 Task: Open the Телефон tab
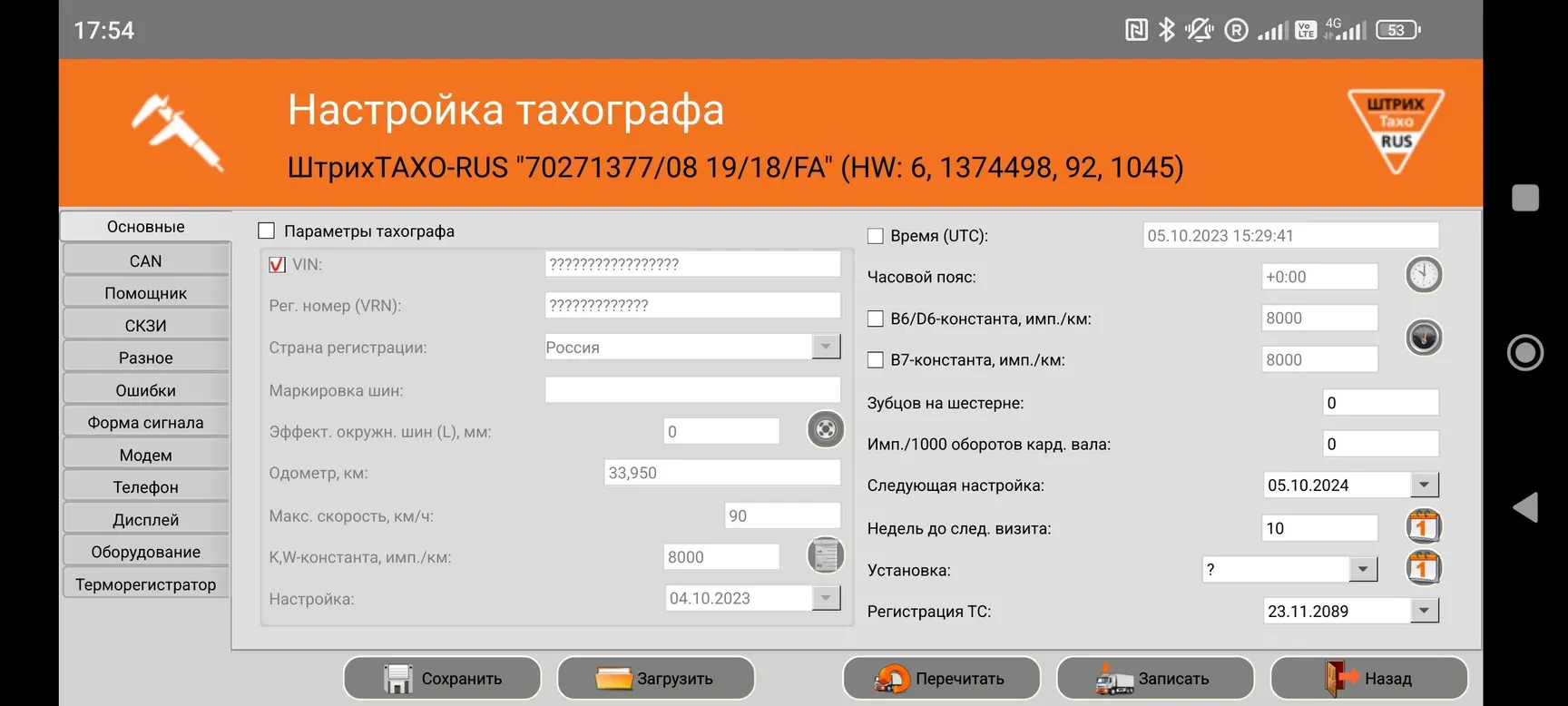[x=145, y=487]
